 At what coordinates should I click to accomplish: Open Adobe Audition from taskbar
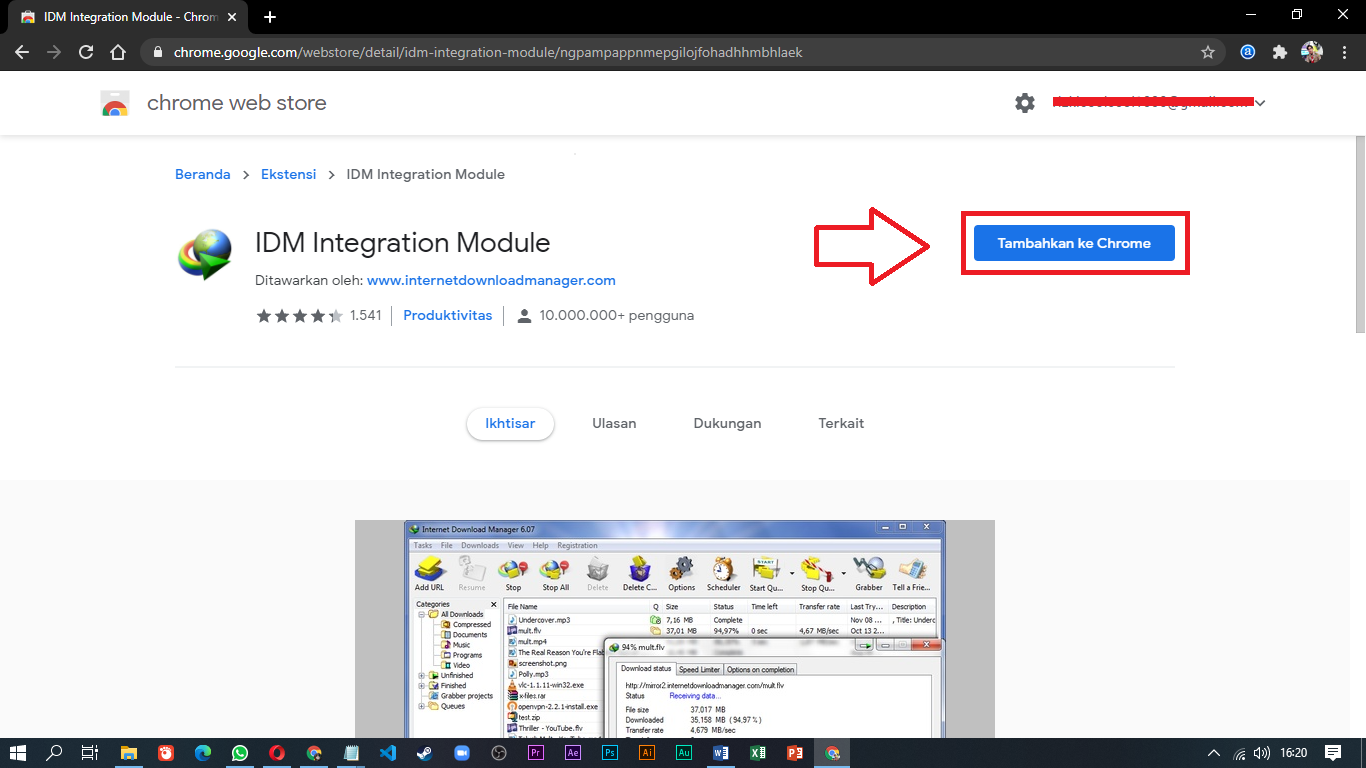pyautogui.click(x=684, y=753)
